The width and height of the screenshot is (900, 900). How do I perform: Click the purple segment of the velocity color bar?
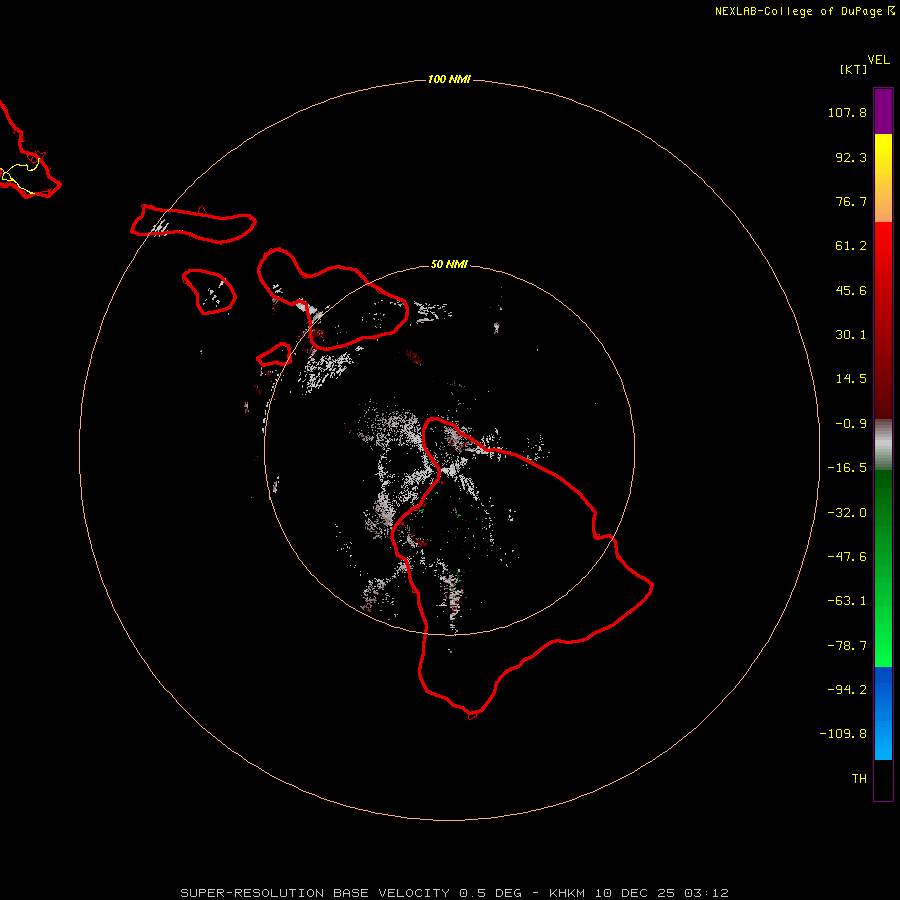coord(883,111)
